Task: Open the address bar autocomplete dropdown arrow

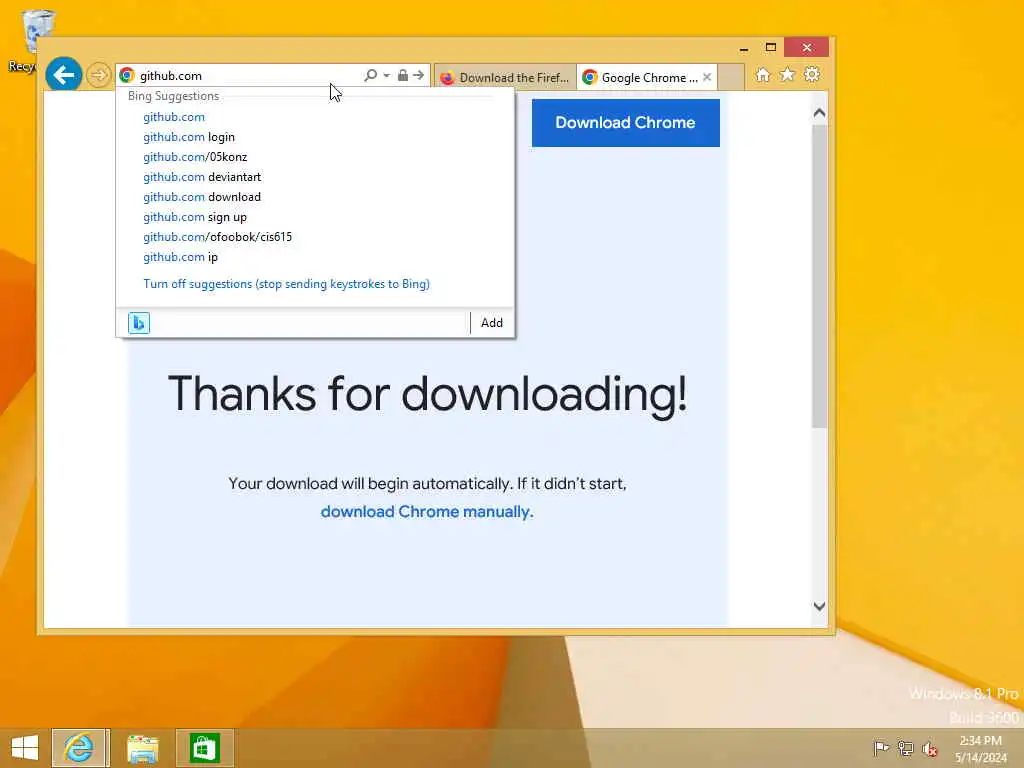Action: point(387,76)
